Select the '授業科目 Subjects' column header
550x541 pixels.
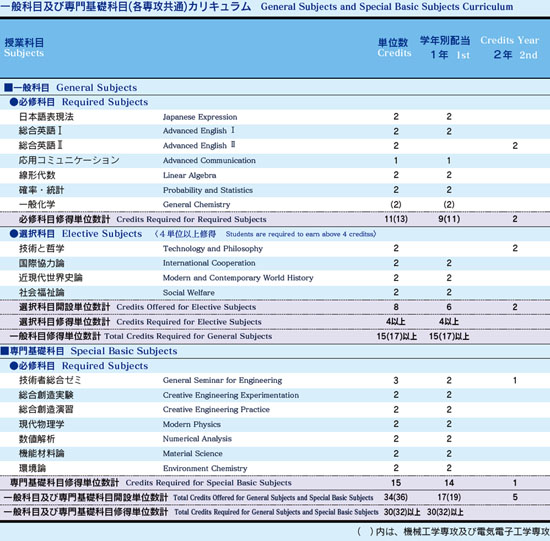[24, 48]
